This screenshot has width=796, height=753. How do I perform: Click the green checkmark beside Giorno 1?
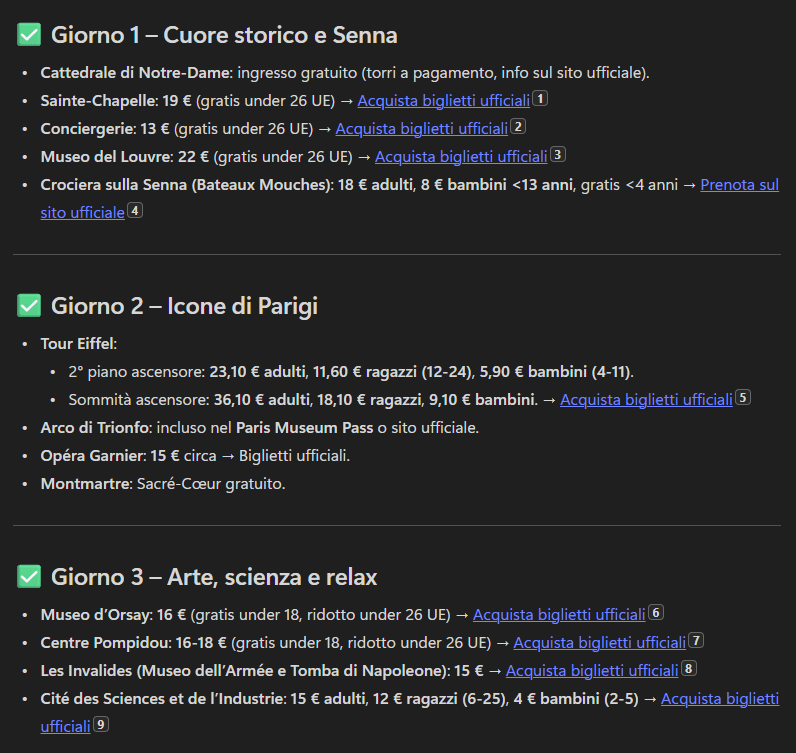(29, 35)
